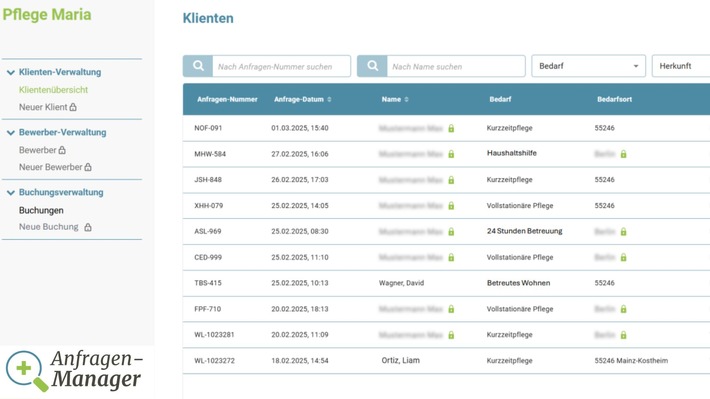Click the Anfragen-Manager magnifier logo
This screenshot has height=399, width=710.
[x=26, y=371]
